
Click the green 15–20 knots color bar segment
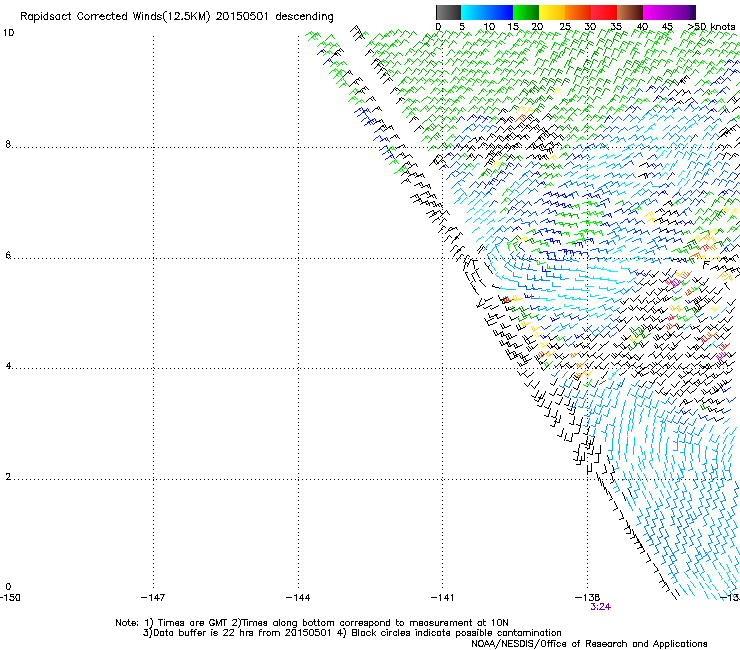(526, 12)
